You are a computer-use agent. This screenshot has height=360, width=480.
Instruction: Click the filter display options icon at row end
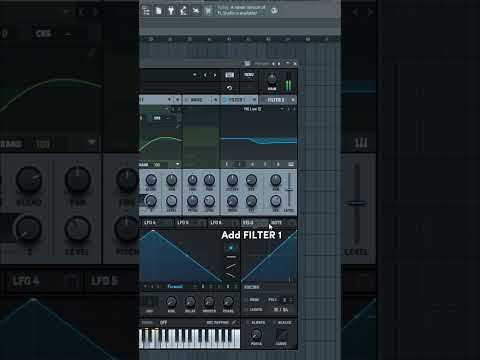291,164
